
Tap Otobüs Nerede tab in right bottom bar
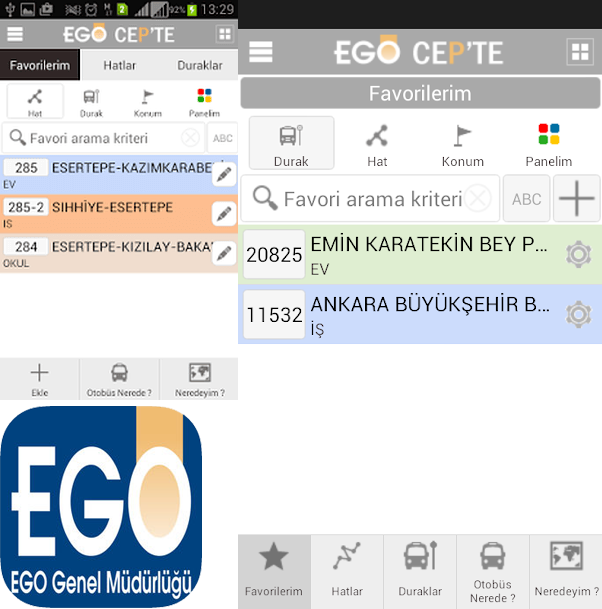(x=492, y=572)
